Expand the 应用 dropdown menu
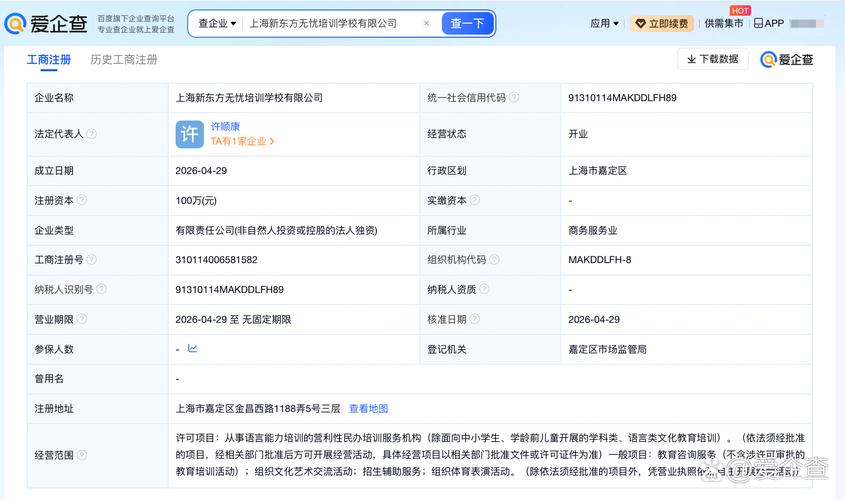The height and width of the screenshot is (500, 845). (604, 24)
